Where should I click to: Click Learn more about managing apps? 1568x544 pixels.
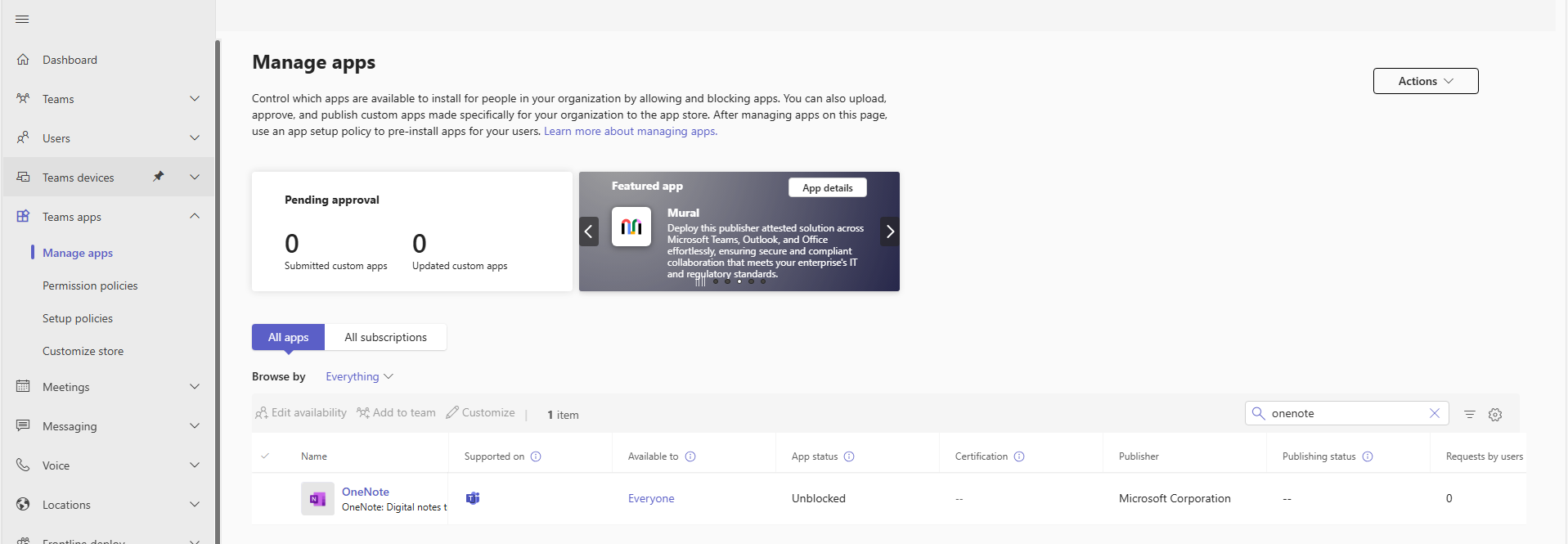click(631, 131)
